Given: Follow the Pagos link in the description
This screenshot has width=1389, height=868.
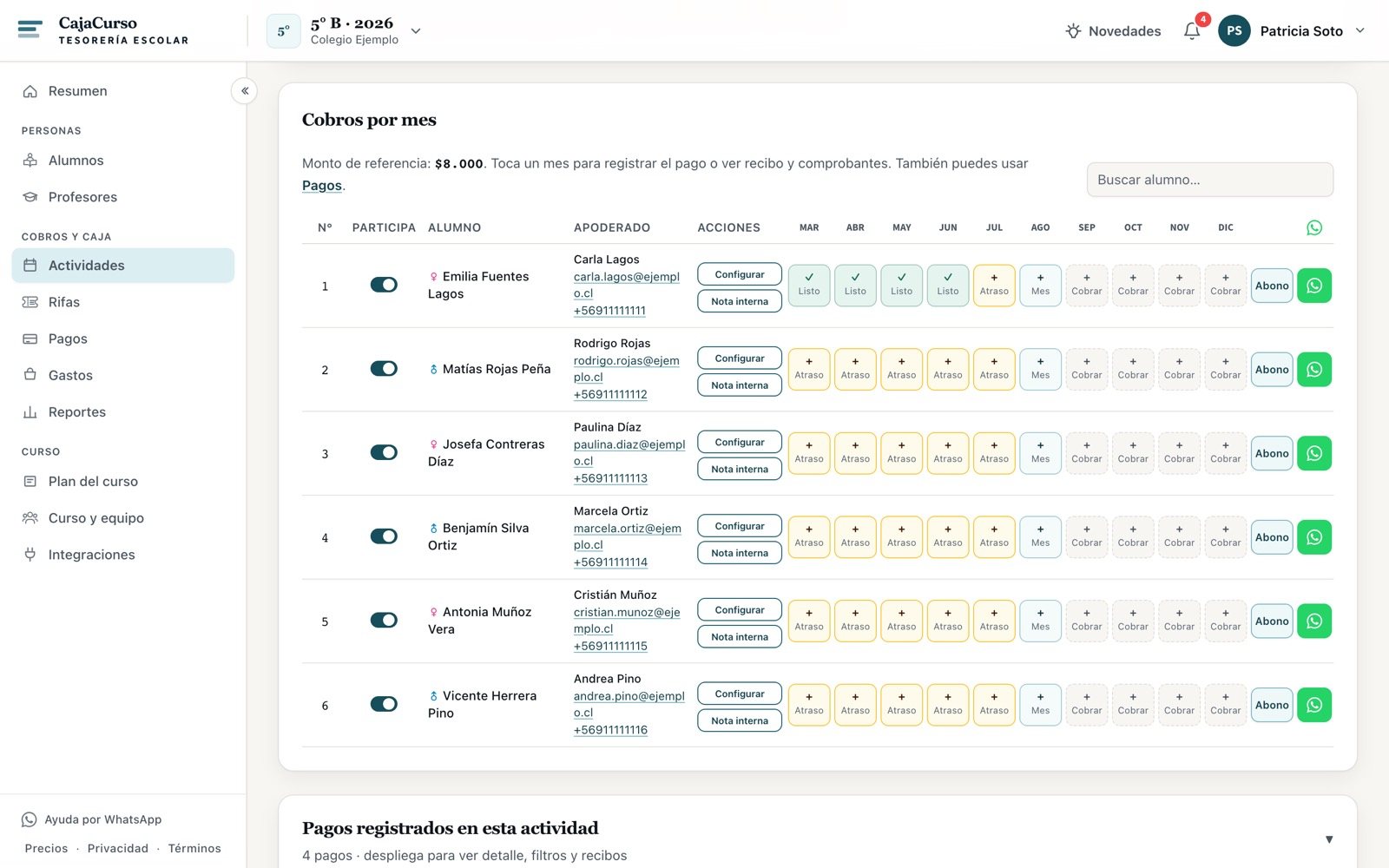Looking at the screenshot, I should click(x=321, y=186).
